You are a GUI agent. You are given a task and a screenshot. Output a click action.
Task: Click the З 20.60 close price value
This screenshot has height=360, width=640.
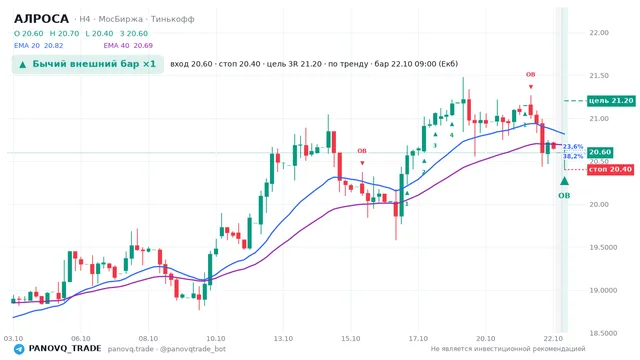tap(134, 33)
